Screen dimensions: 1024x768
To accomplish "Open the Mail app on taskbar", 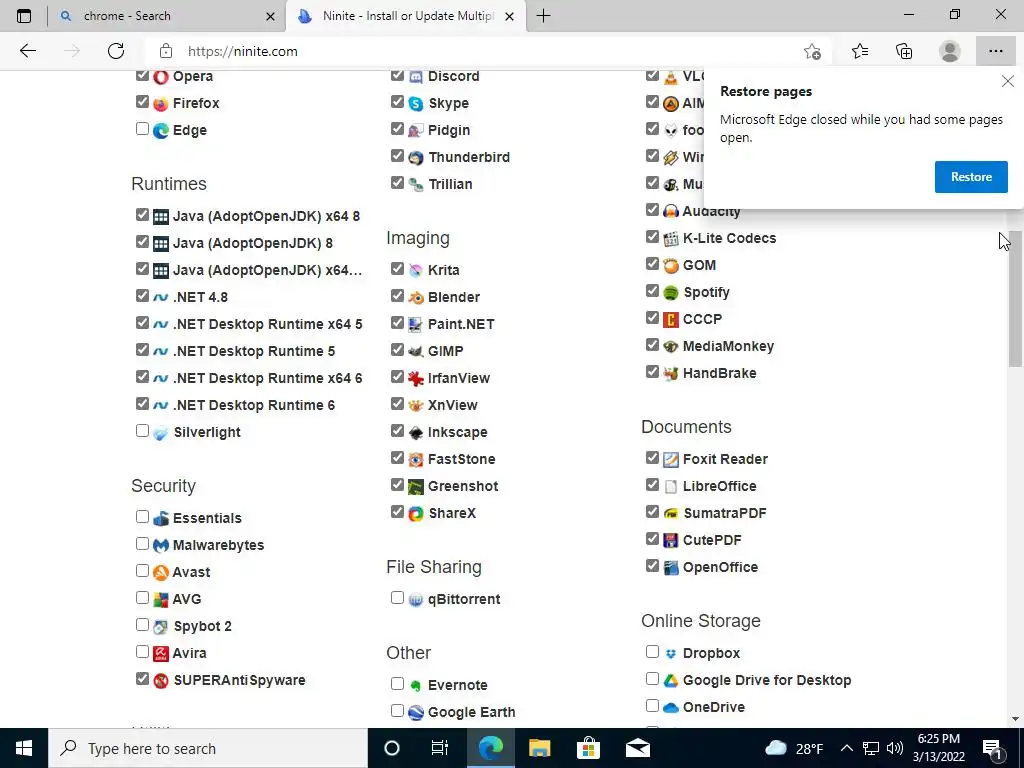I will tap(638, 748).
